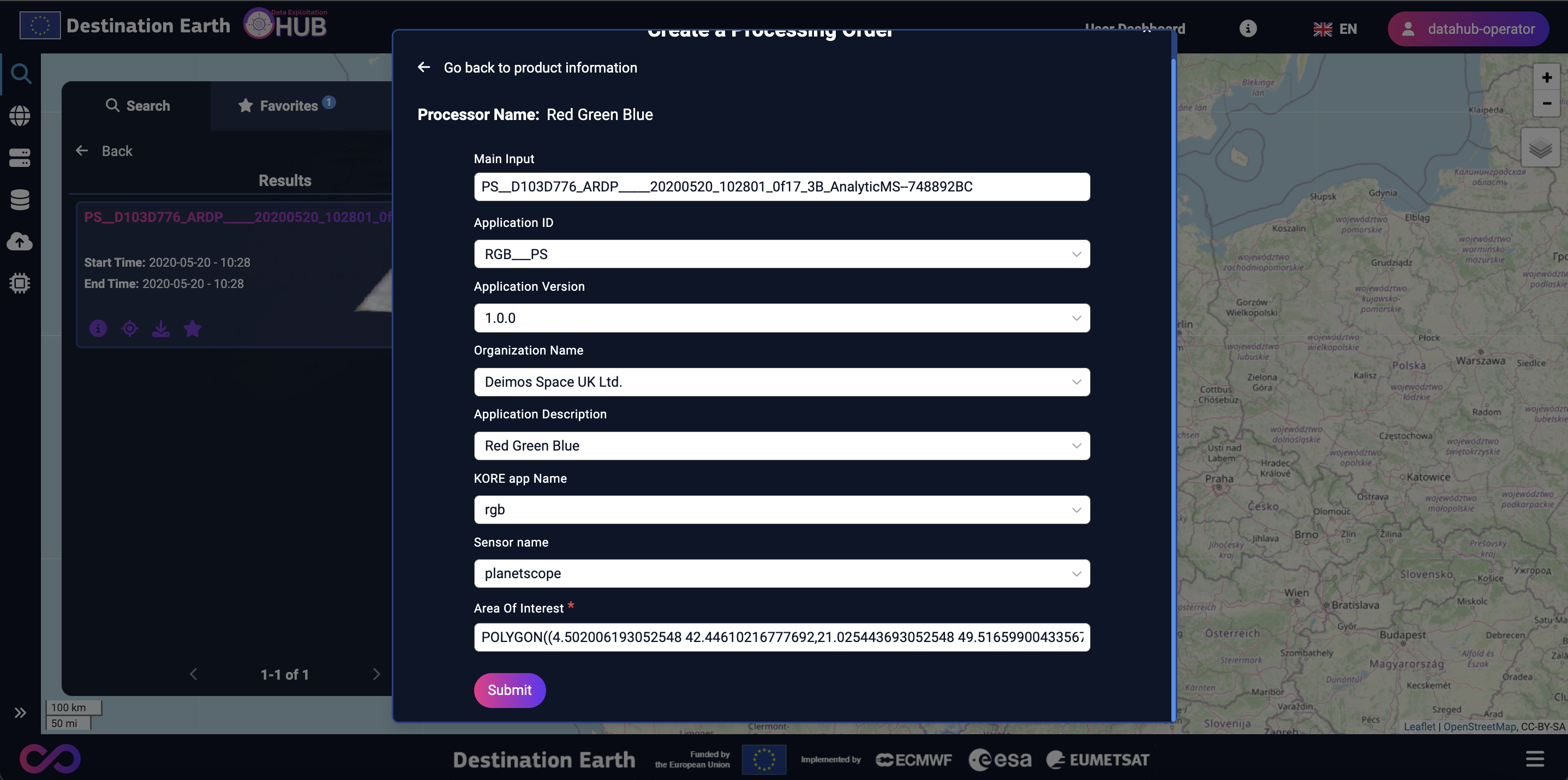Toggle favorite with the purple star icon
Image resolution: width=1568 pixels, height=780 pixels.
(193, 328)
